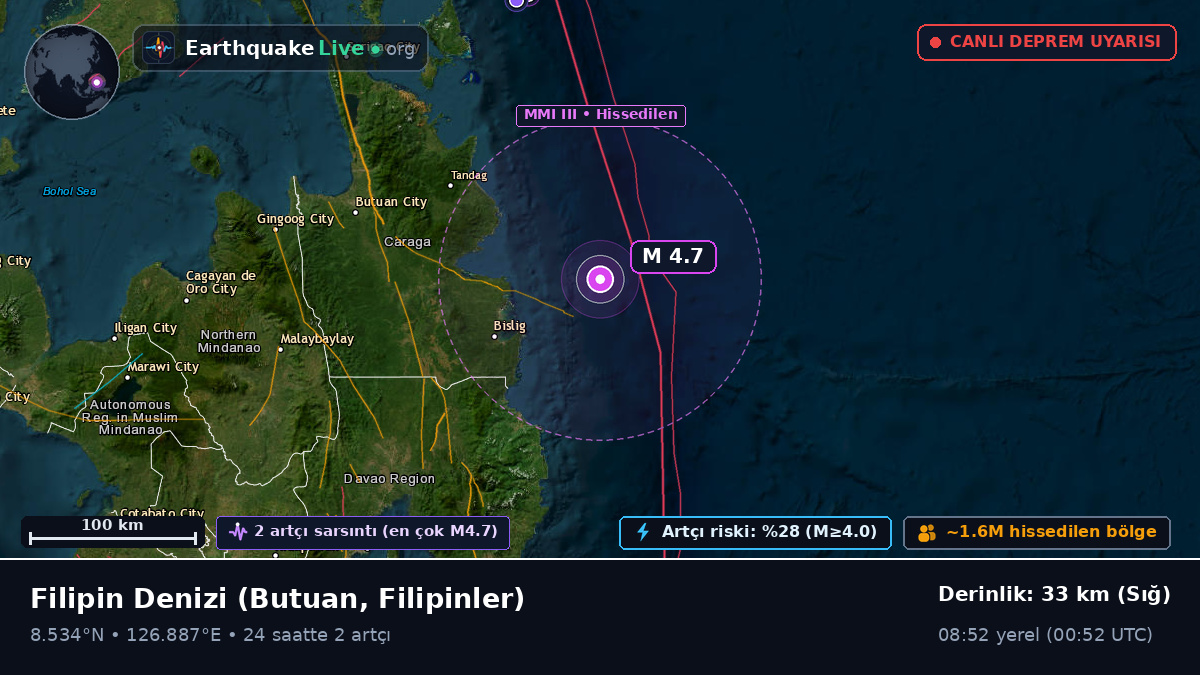
Task: Click the Artçı riski %28 badge
Action: (x=755, y=533)
